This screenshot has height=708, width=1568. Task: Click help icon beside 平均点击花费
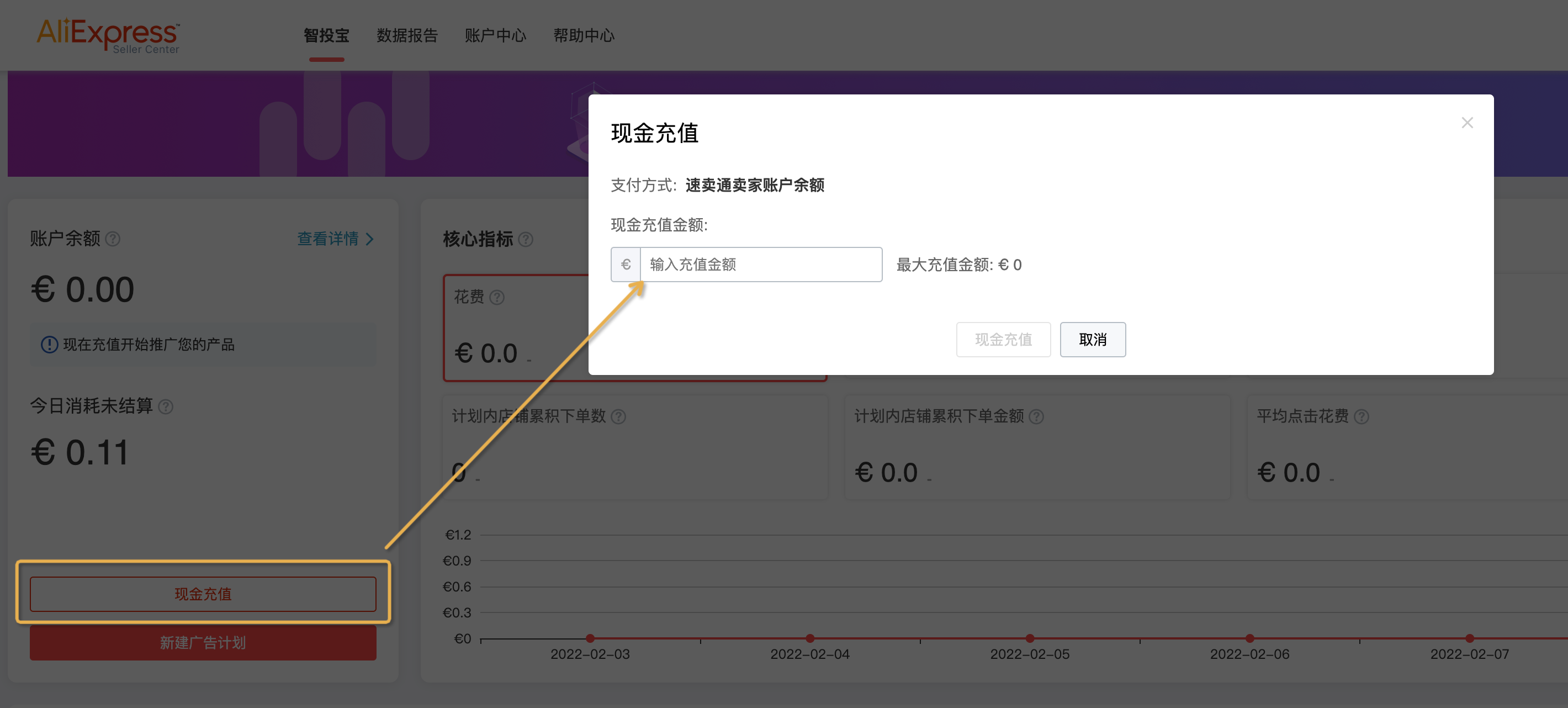coord(1362,416)
